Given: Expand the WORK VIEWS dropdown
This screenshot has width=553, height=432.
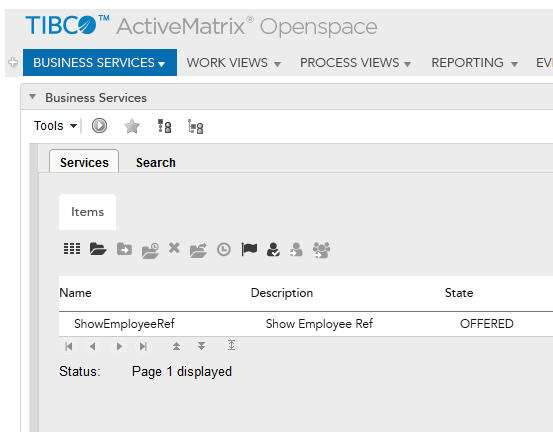Looking at the screenshot, I should [x=233, y=63].
